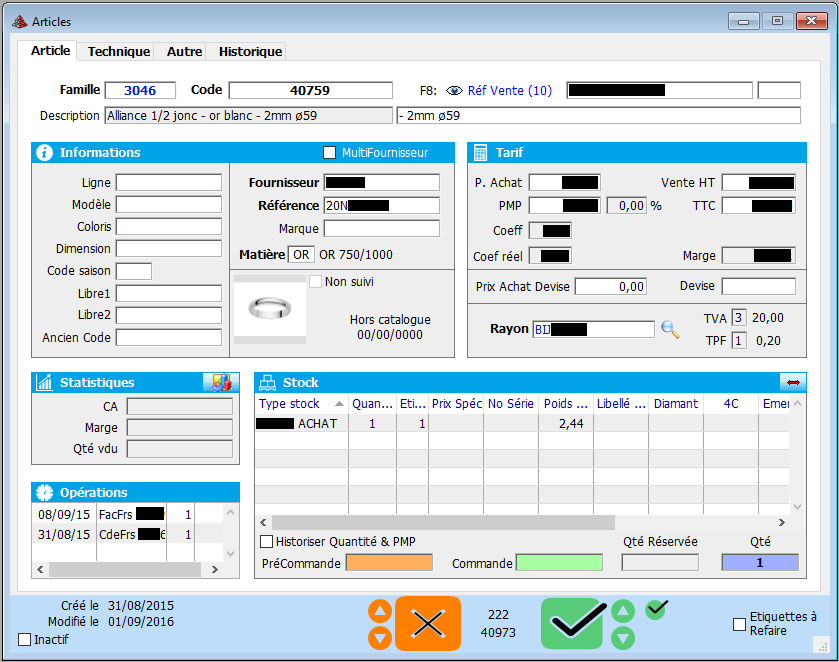Image resolution: width=839 pixels, height=662 pixels.
Task: Click the 4C column header in Stock
Action: coord(731,404)
